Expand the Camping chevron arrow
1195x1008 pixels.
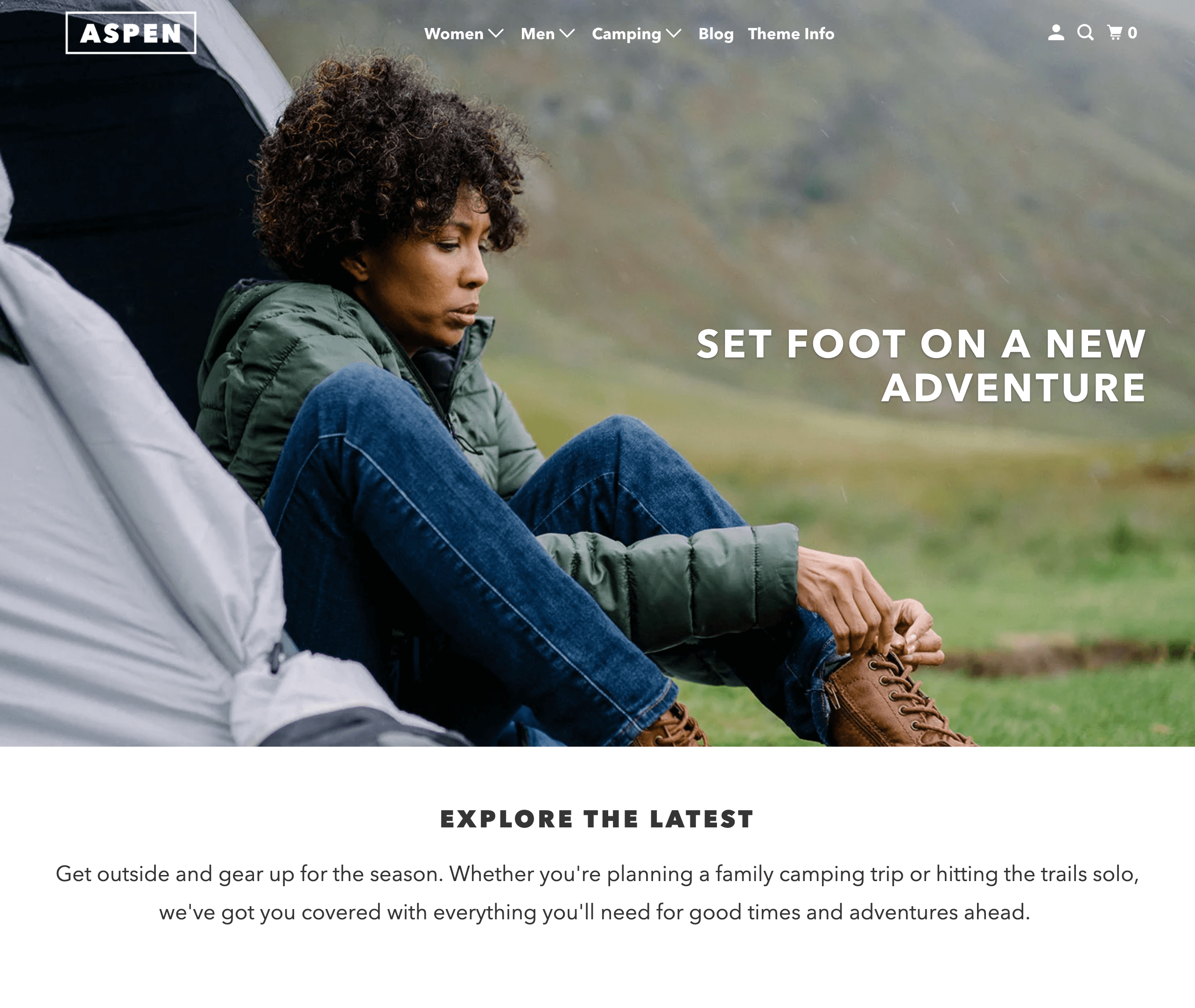[x=674, y=34]
